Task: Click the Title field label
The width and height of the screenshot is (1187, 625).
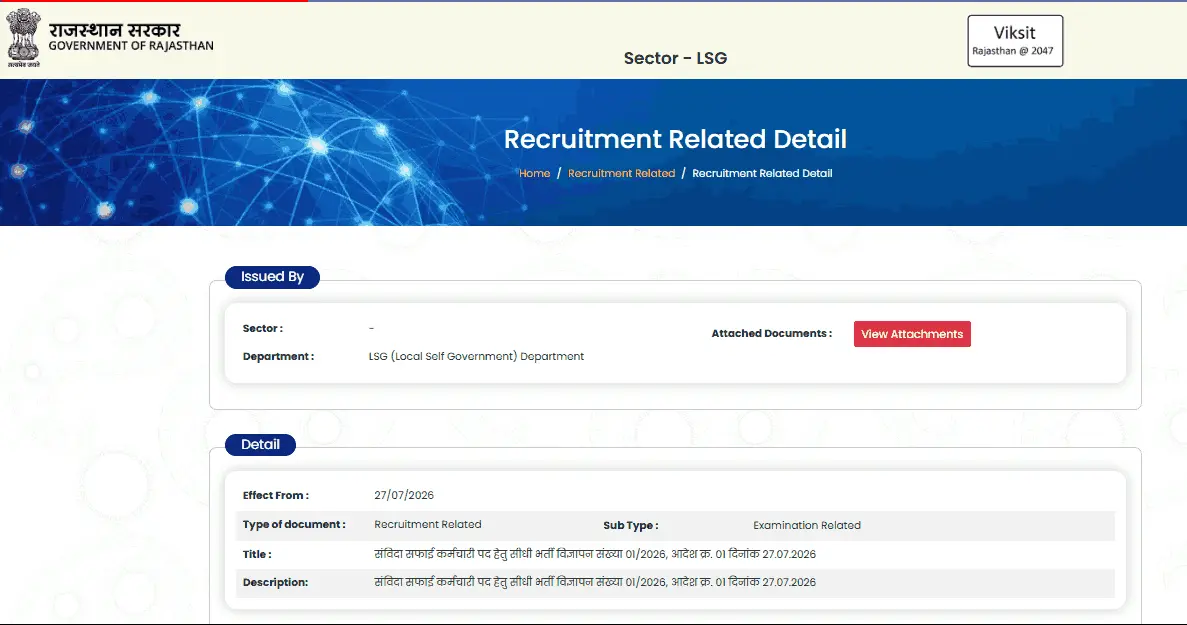Action: (257, 555)
